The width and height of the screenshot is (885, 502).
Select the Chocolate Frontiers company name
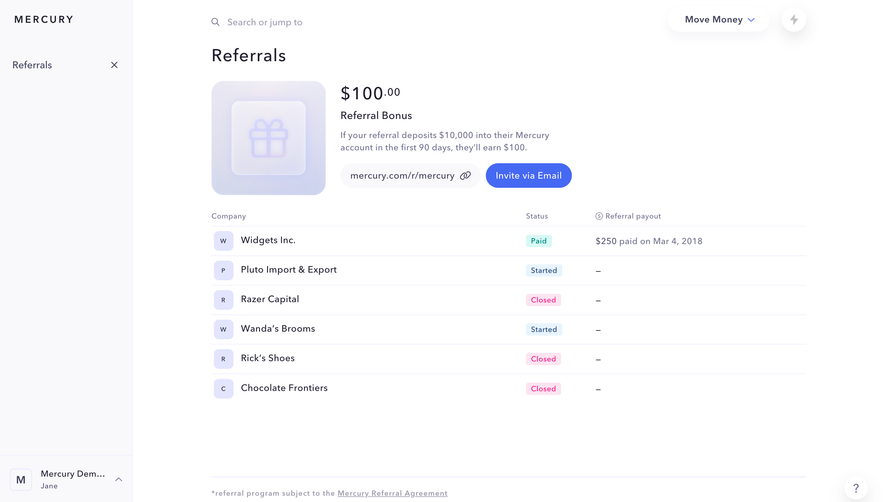[284, 388]
